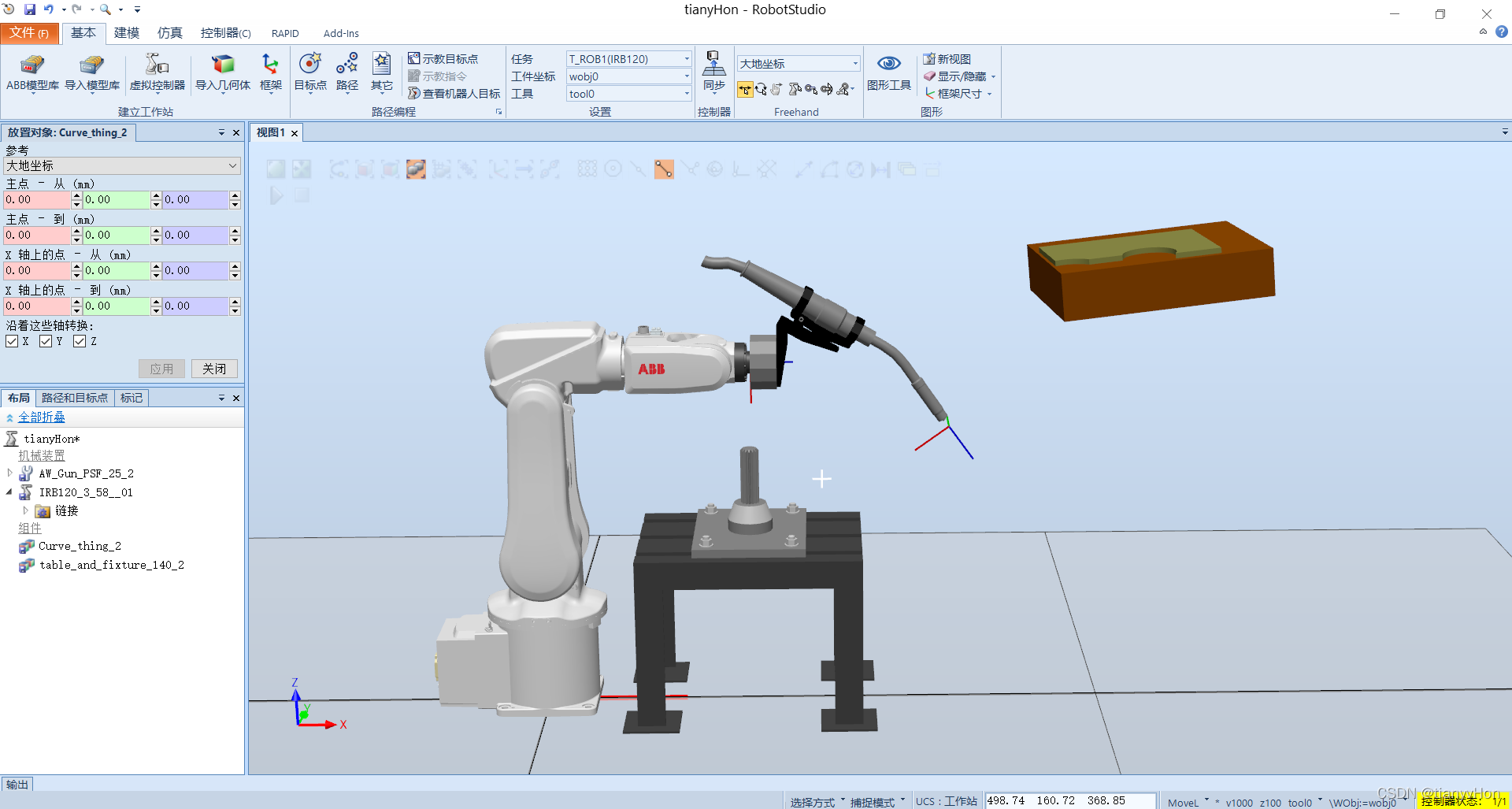
Task: Toggle the Y axis translate checkbox
Action: coord(46,341)
